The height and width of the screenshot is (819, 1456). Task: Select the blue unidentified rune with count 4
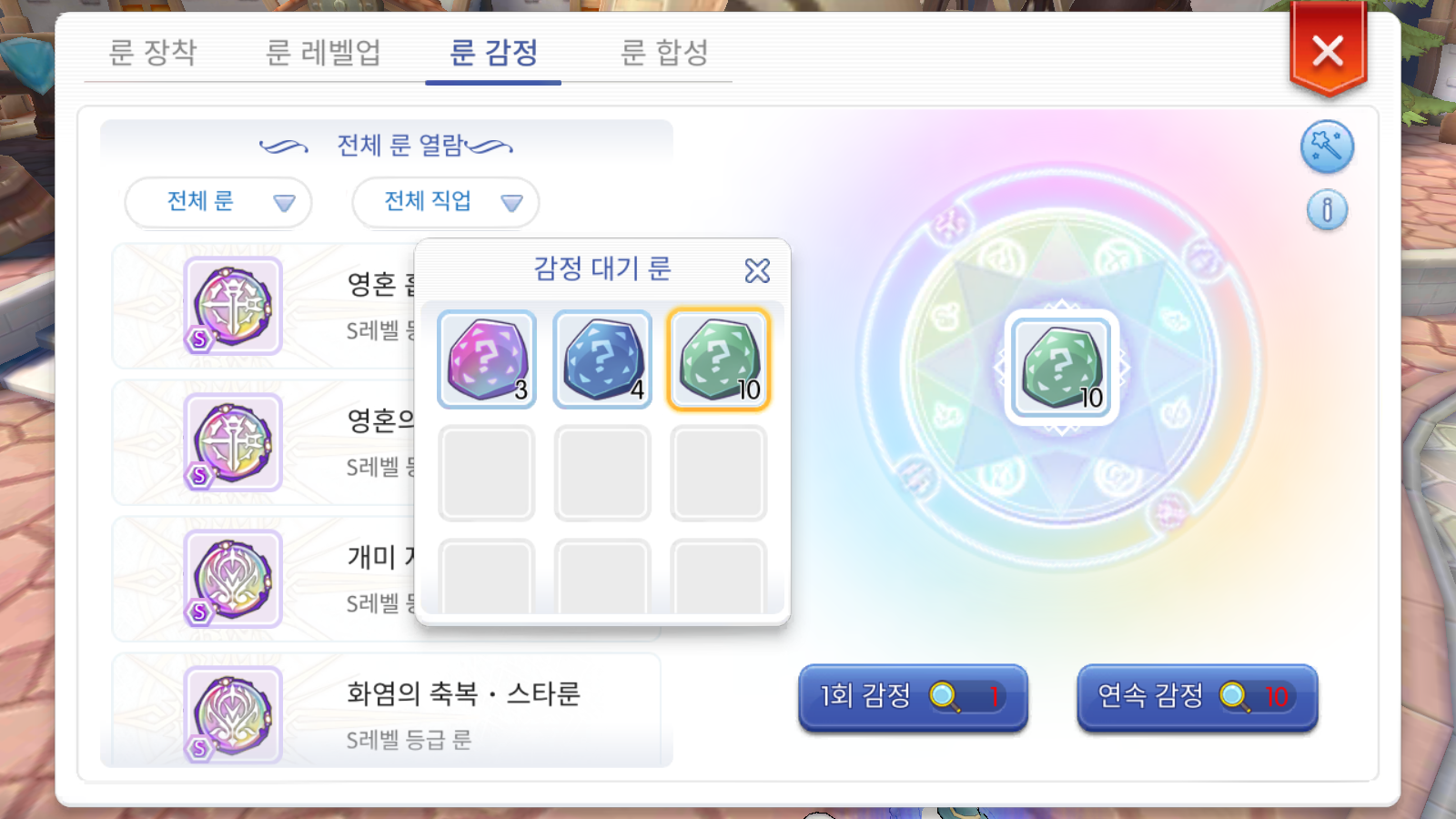602,359
